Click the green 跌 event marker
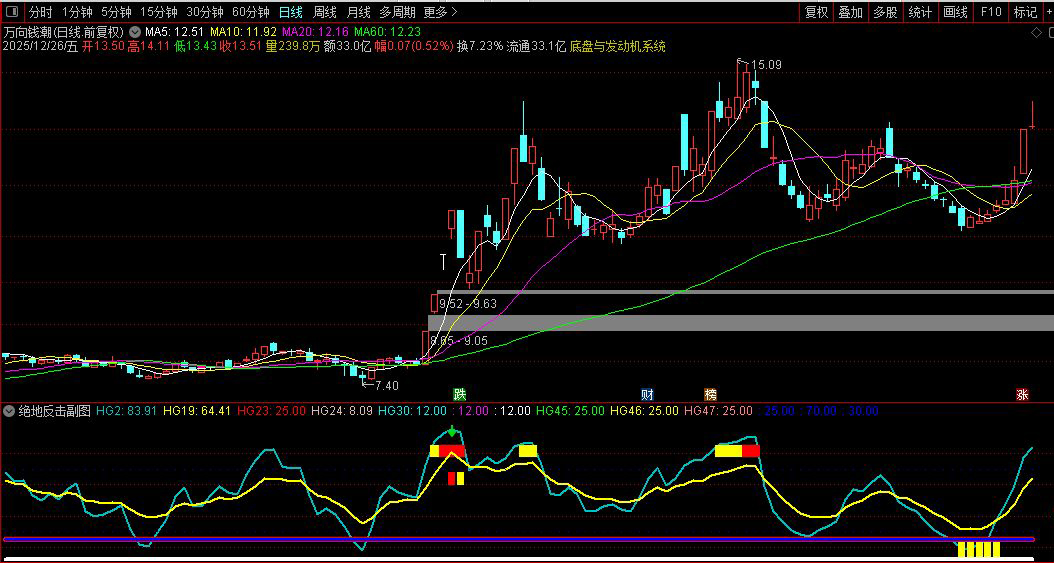 pyautogui.click(x=459, y=395)
